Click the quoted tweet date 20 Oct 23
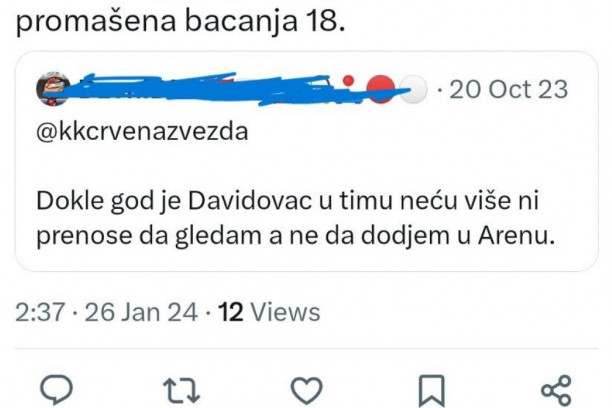This screenshot has width=612, height=408. tap(509, 89)
